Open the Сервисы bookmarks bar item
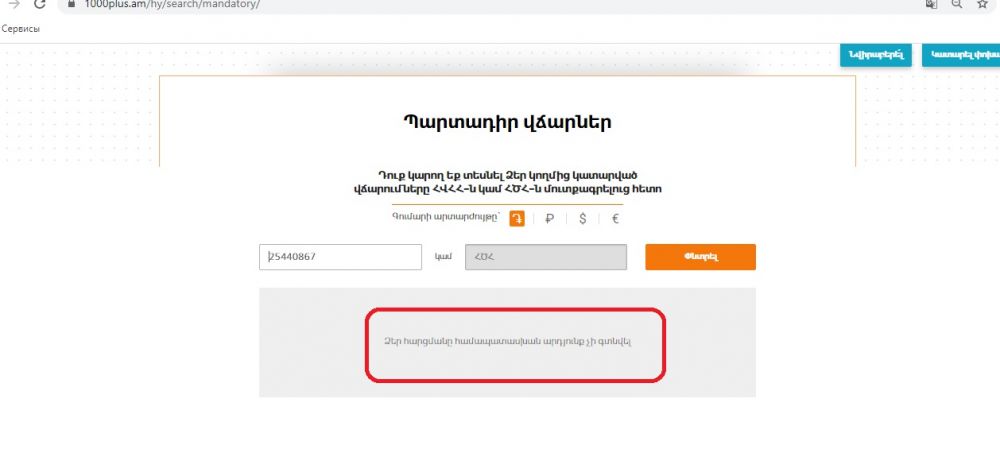The image size is (1000, 453). coord(20,29)
